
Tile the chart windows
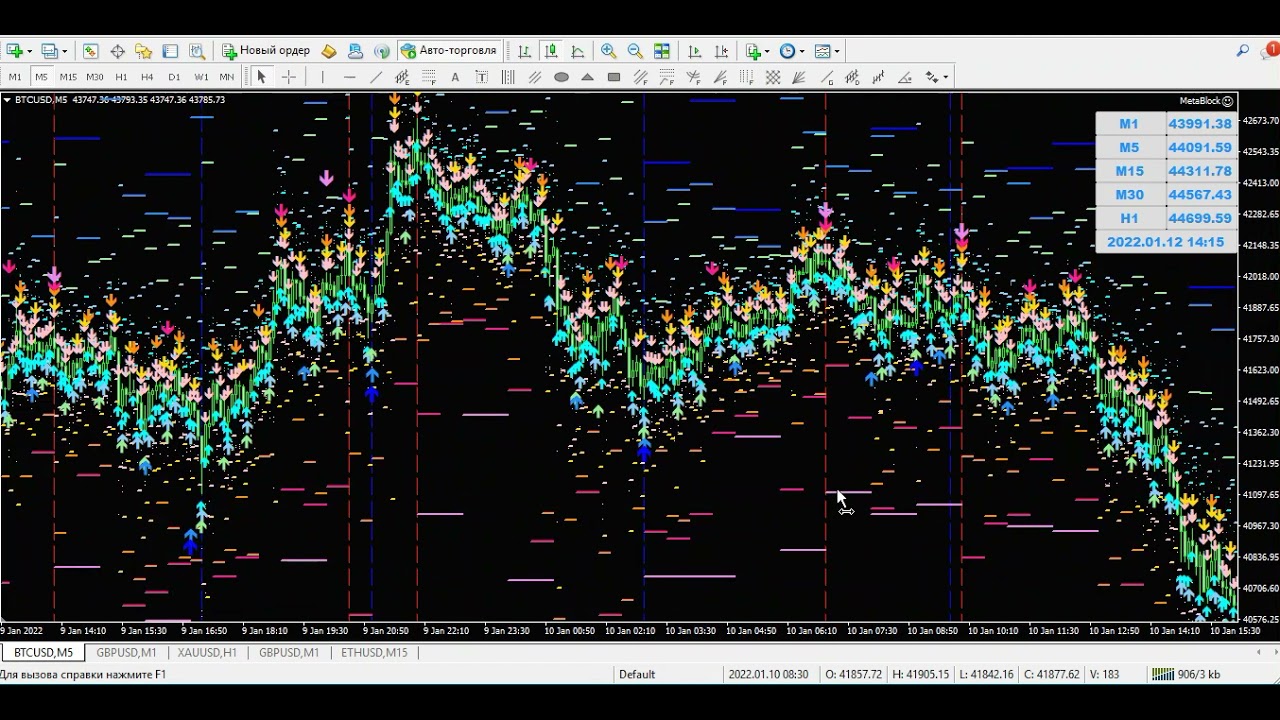[x=662, y=51]
